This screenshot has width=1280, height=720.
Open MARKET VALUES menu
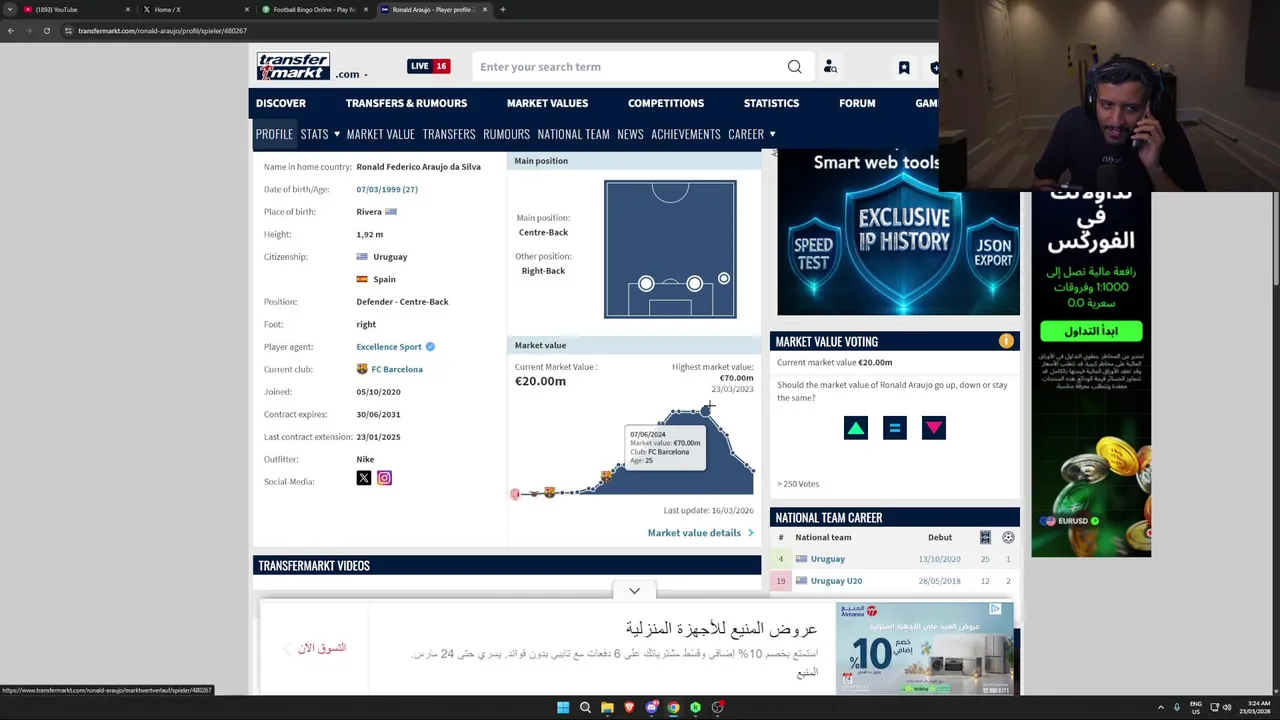pyautogui.click(x=547, y=103)
